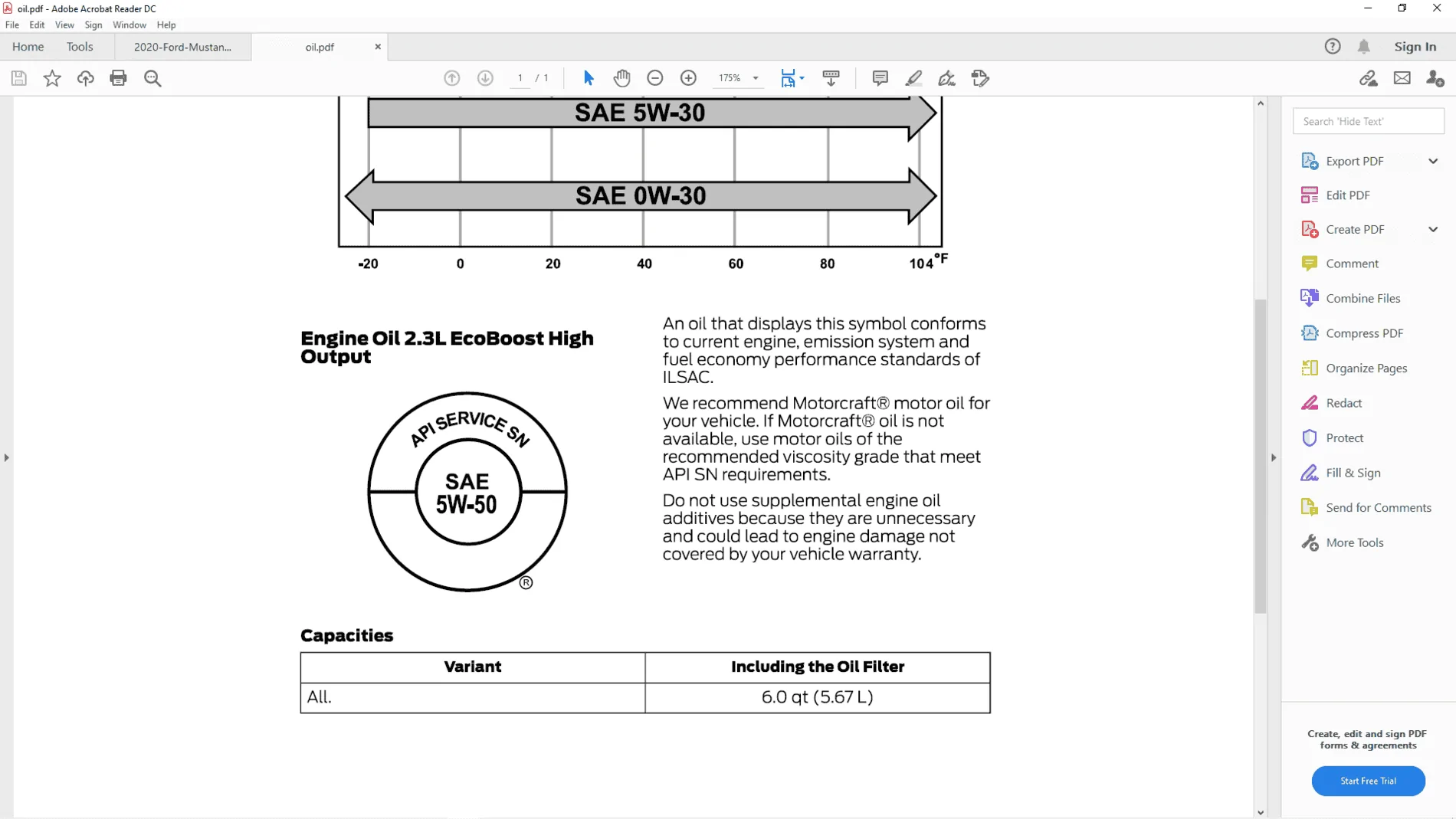Viewport: 1456px width, 819px height.
Task: Invite people with add-user icon
Action: tap(1435, 78)
